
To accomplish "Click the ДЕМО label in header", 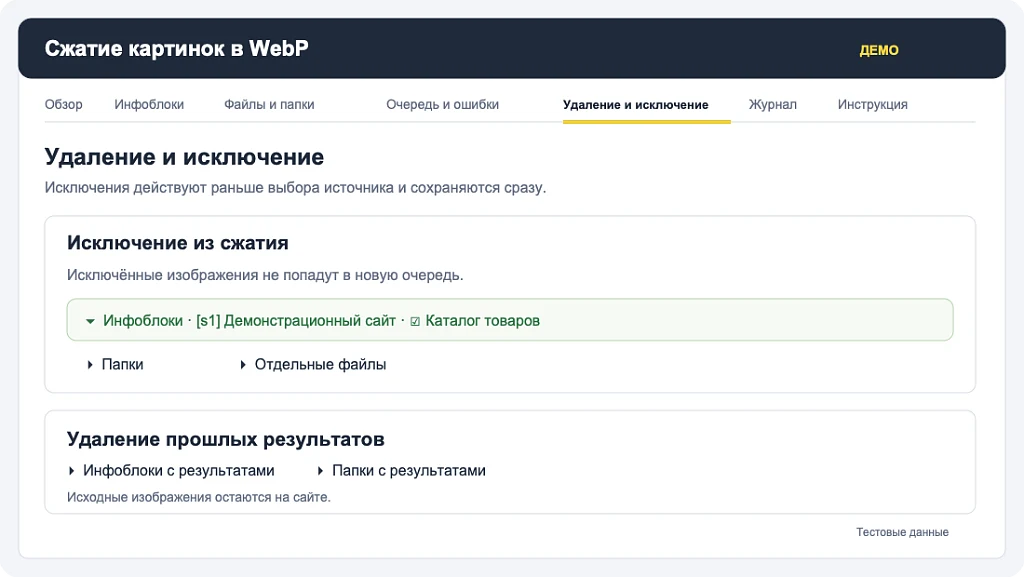I will click(879, 50).
